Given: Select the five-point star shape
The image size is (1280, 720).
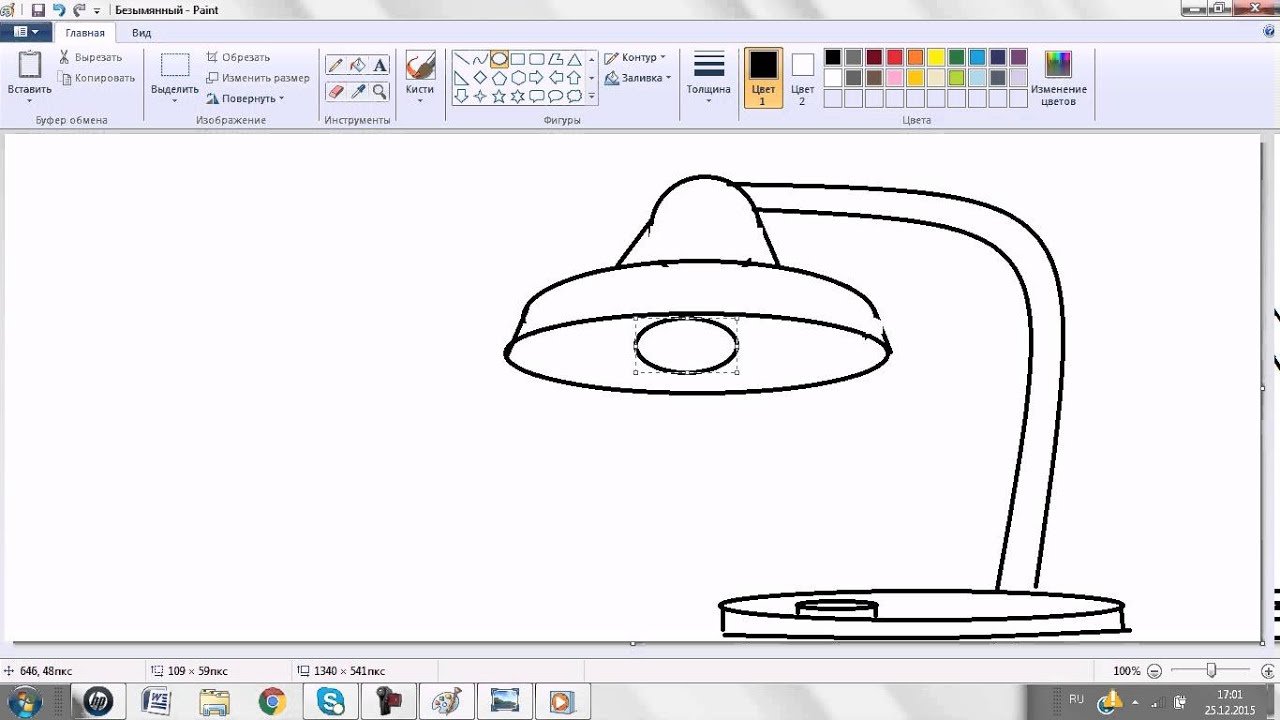Looking at the screenshot, I should [499, 96].
